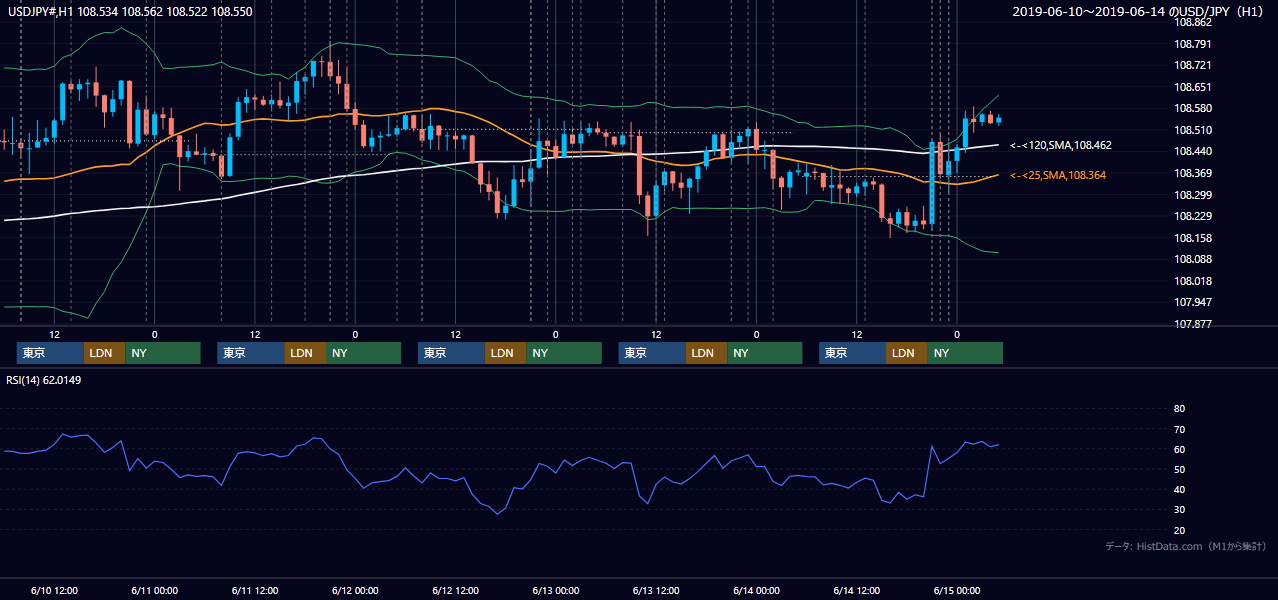Select the rightmost LDN session block
The image size is (1278, 600).
click(906, 353)
